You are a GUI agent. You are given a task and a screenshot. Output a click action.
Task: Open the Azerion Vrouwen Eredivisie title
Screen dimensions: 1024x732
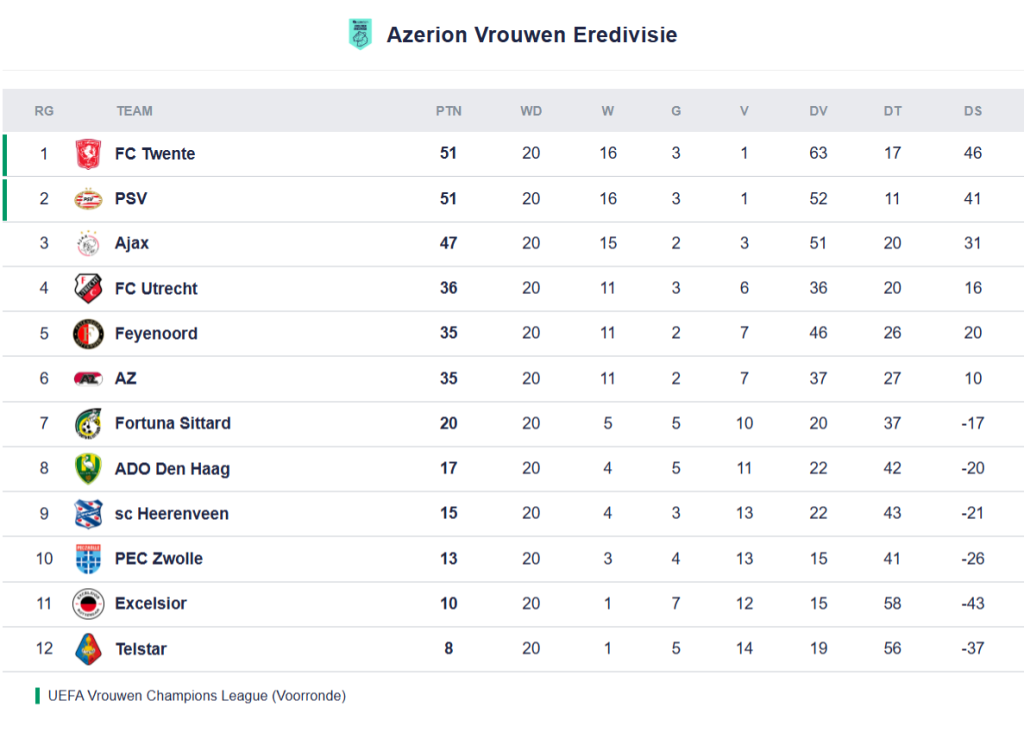tap(531, 35)
